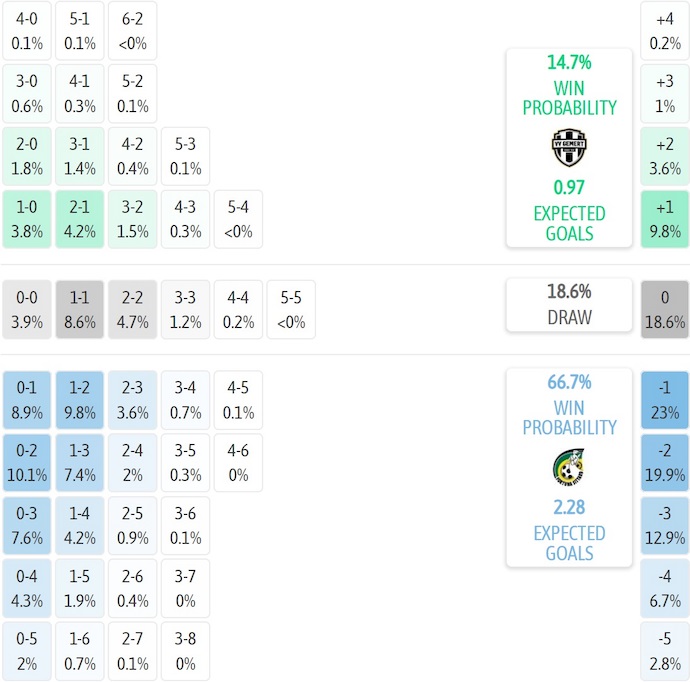
Task: Click the 0-0 score tile
Action: click(x=27, y=311)
